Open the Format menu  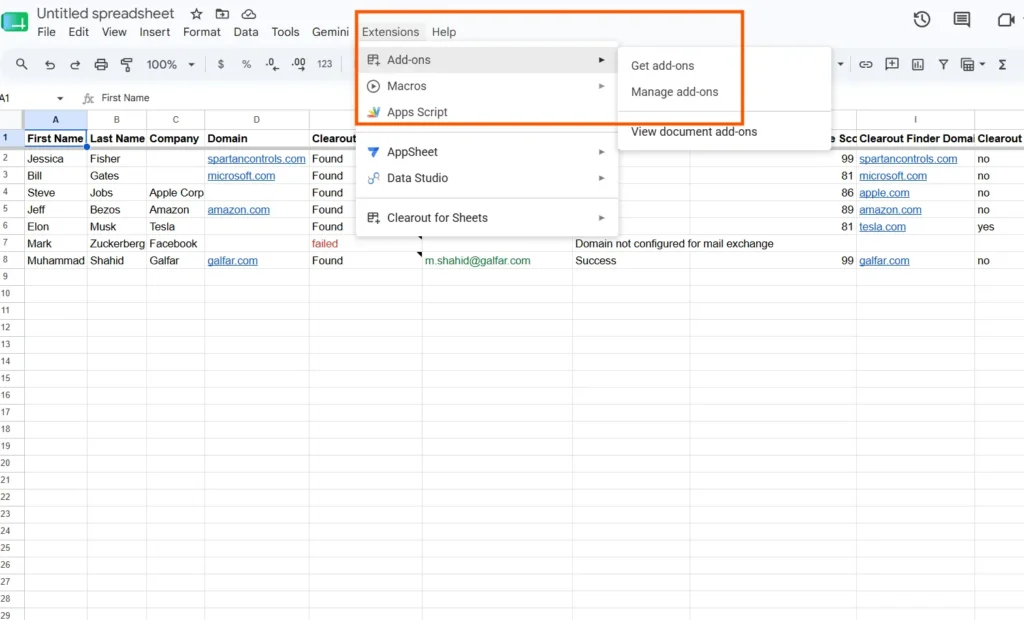201,32
